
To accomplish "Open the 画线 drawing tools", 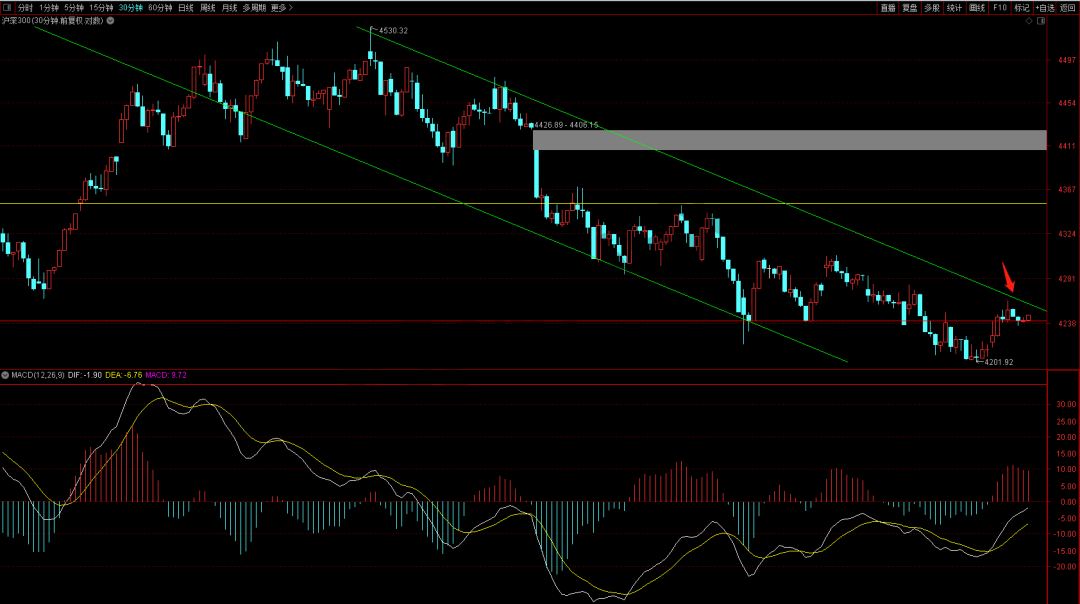I will pos(977,7).
